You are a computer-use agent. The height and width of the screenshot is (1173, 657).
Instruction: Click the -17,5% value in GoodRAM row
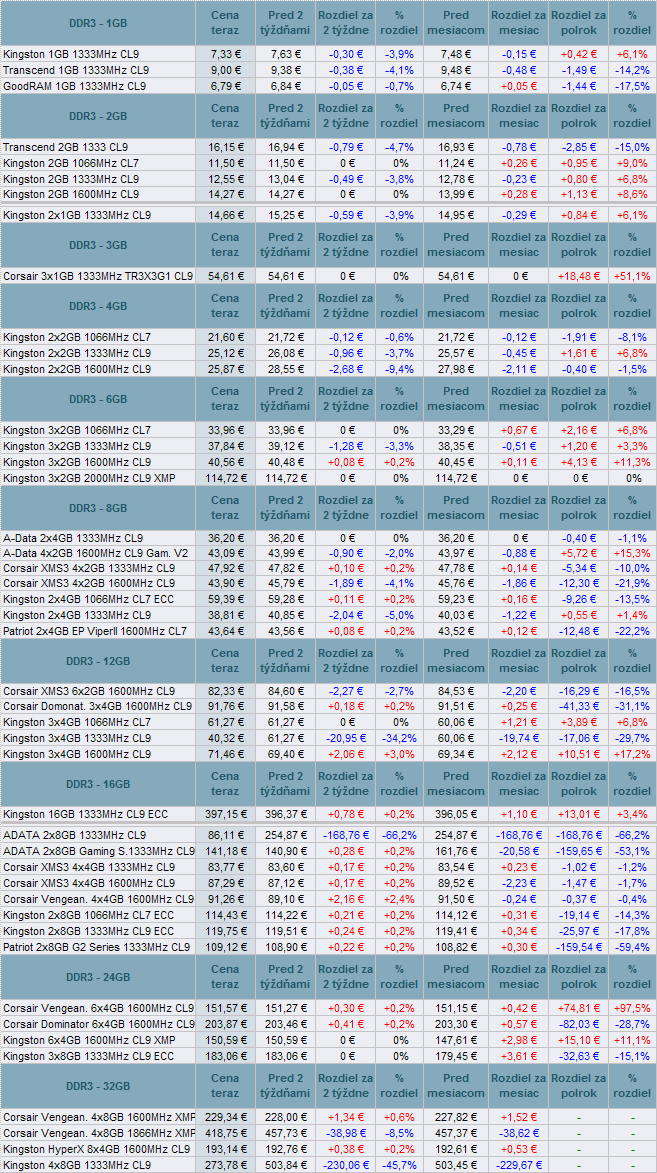pyautogui.click(x=633, y=86)
